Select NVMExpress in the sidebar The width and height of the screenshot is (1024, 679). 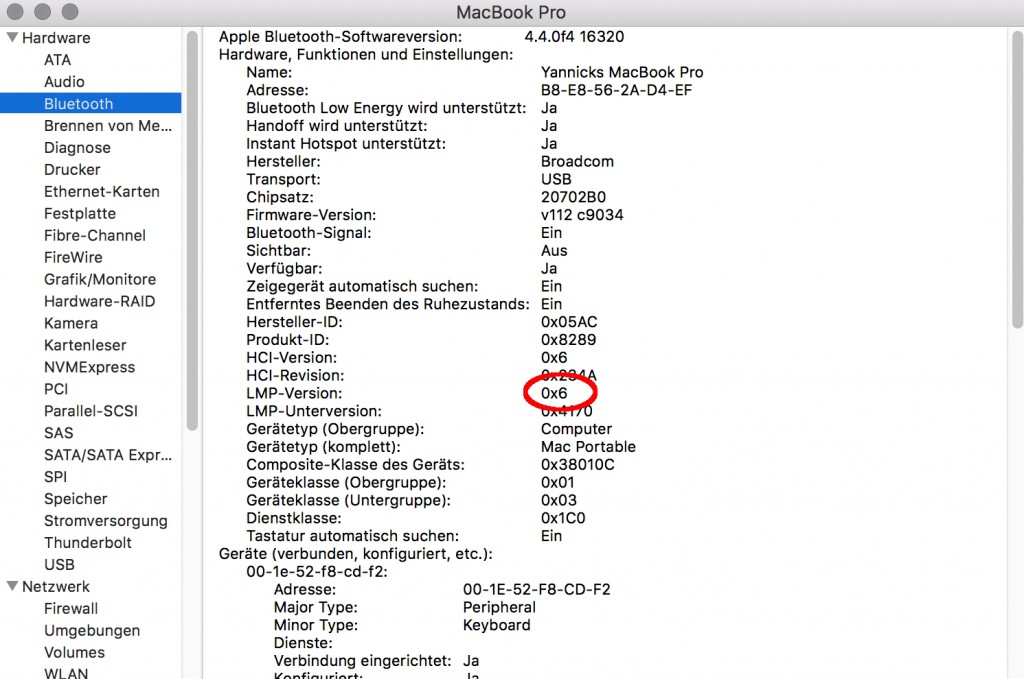point(90,367)
